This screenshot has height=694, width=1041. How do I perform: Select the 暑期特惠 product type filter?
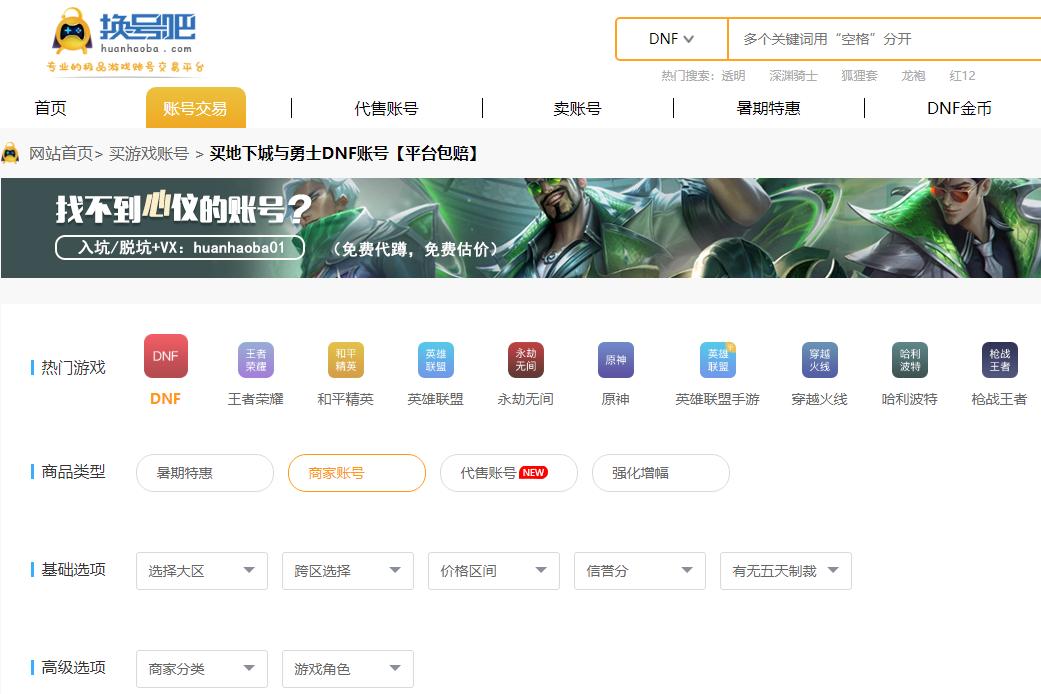click(204, 473)
